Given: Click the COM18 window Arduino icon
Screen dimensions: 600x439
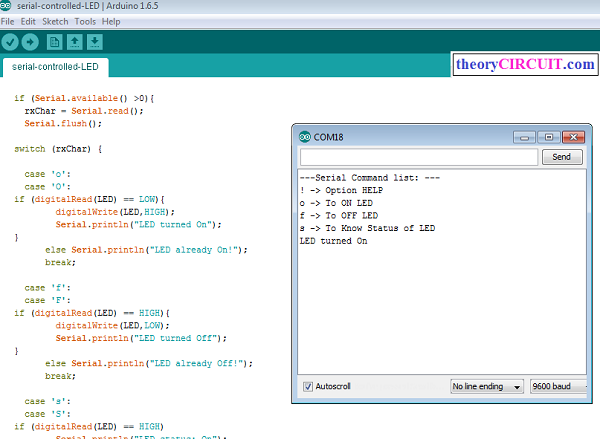Looking at the screenshot, I should tap(305, 137).
